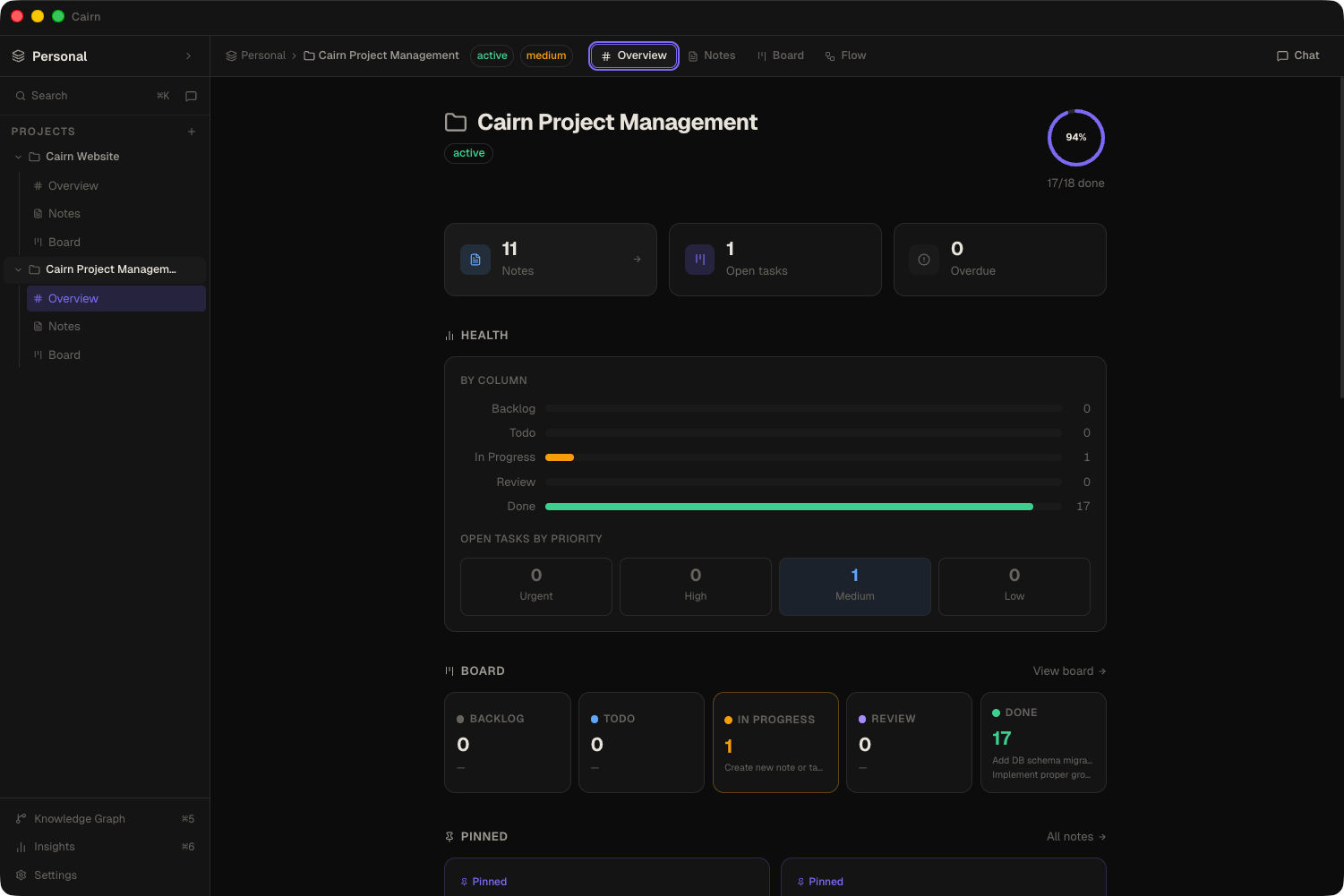Click the Todo progress bar
Image resolution: width=1344 pixels, height=896 pixels.
click(803, 433)
